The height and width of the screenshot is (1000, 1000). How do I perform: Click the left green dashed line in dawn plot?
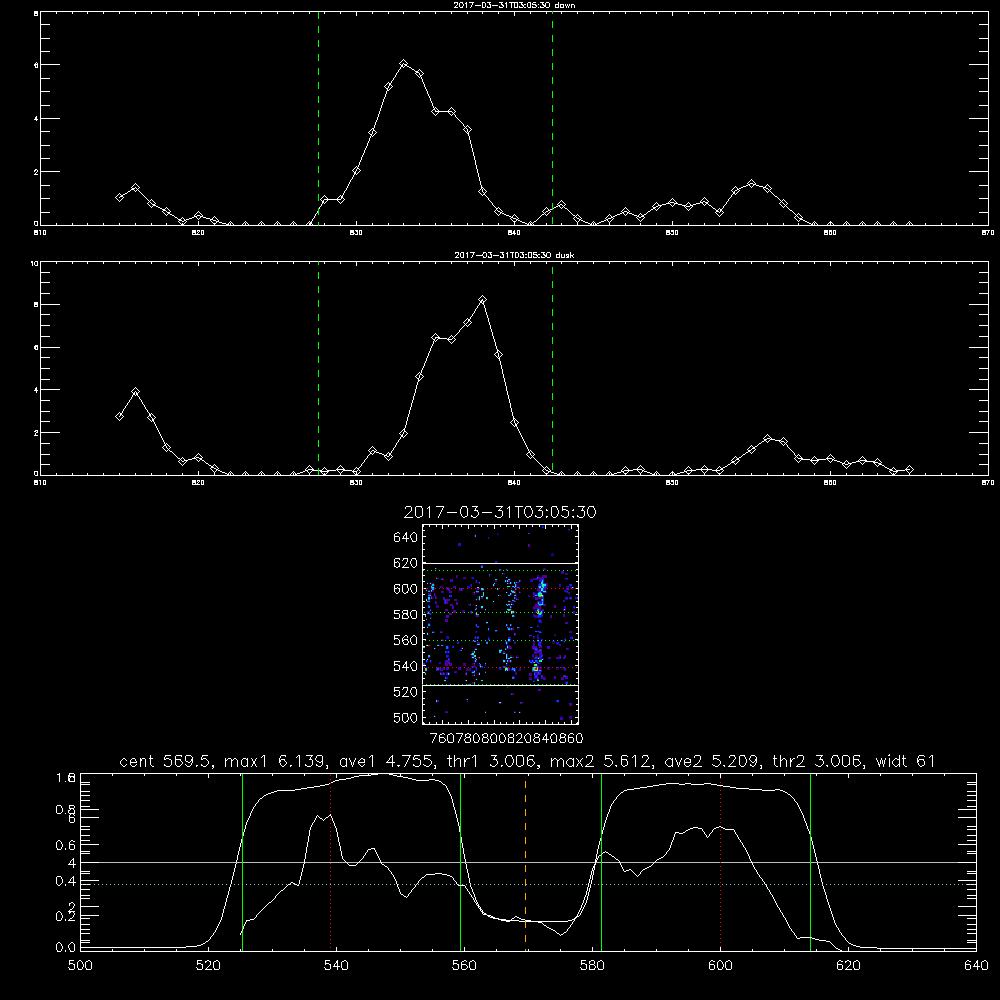coord(318,118)
